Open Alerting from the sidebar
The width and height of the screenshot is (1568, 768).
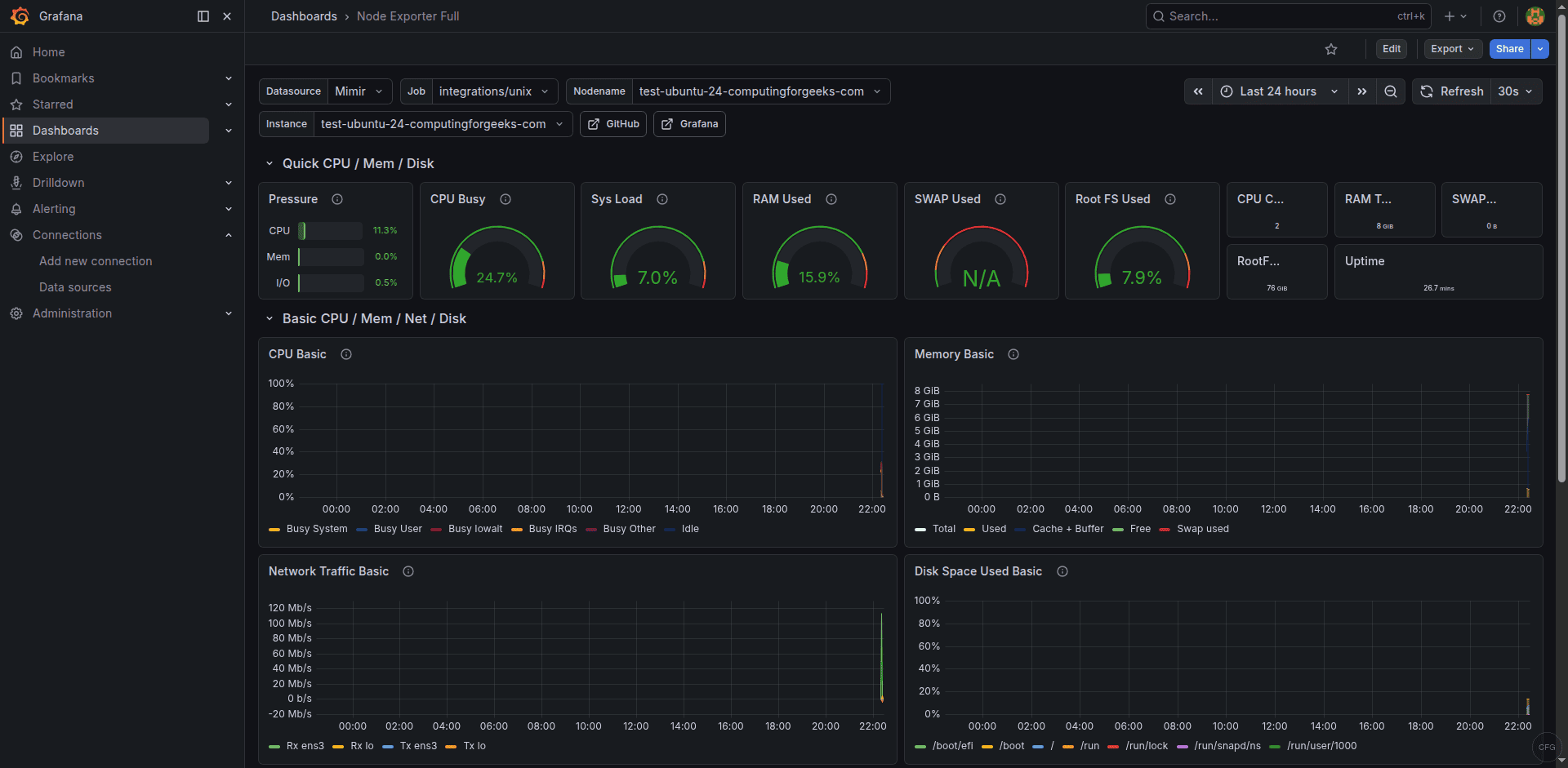click(54, 208)
